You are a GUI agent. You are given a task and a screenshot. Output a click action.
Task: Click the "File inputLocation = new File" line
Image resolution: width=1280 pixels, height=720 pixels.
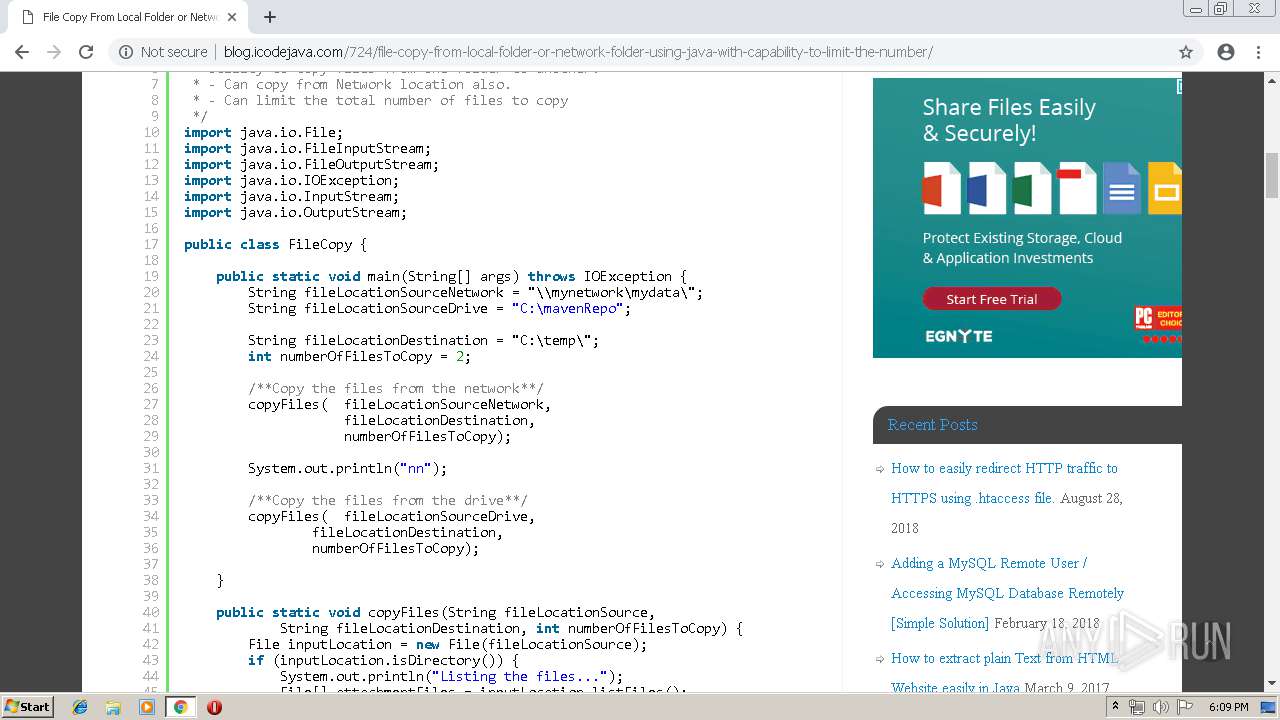[x=447, y=644]
